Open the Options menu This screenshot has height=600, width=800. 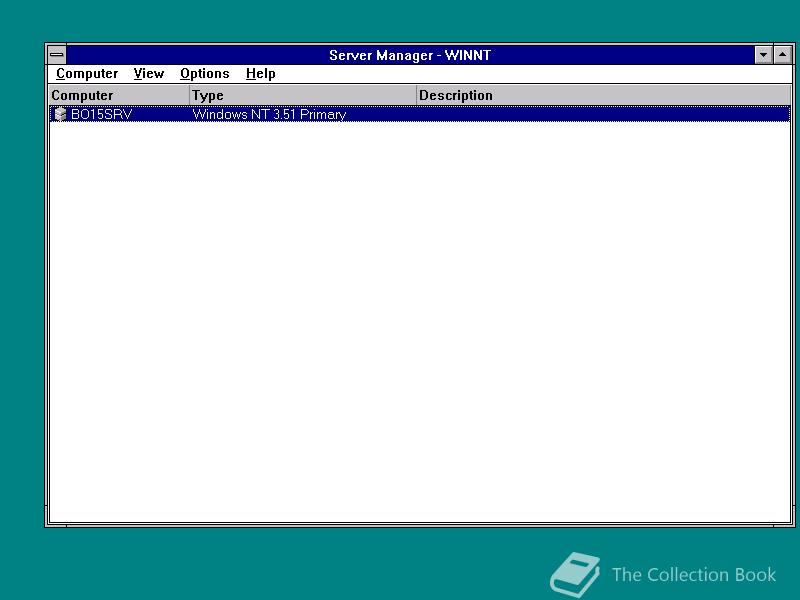tap(205, 73)
